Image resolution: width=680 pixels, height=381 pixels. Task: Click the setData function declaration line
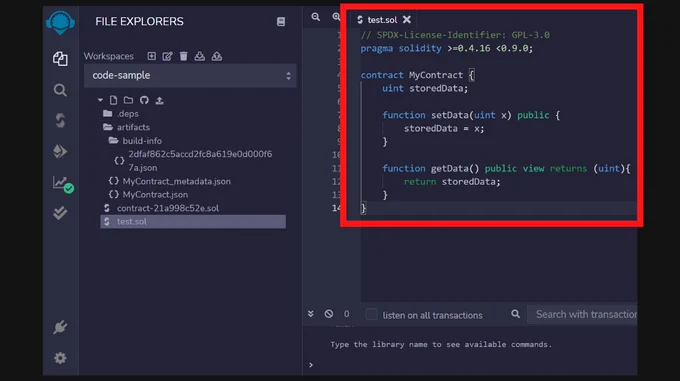[471, 115]
